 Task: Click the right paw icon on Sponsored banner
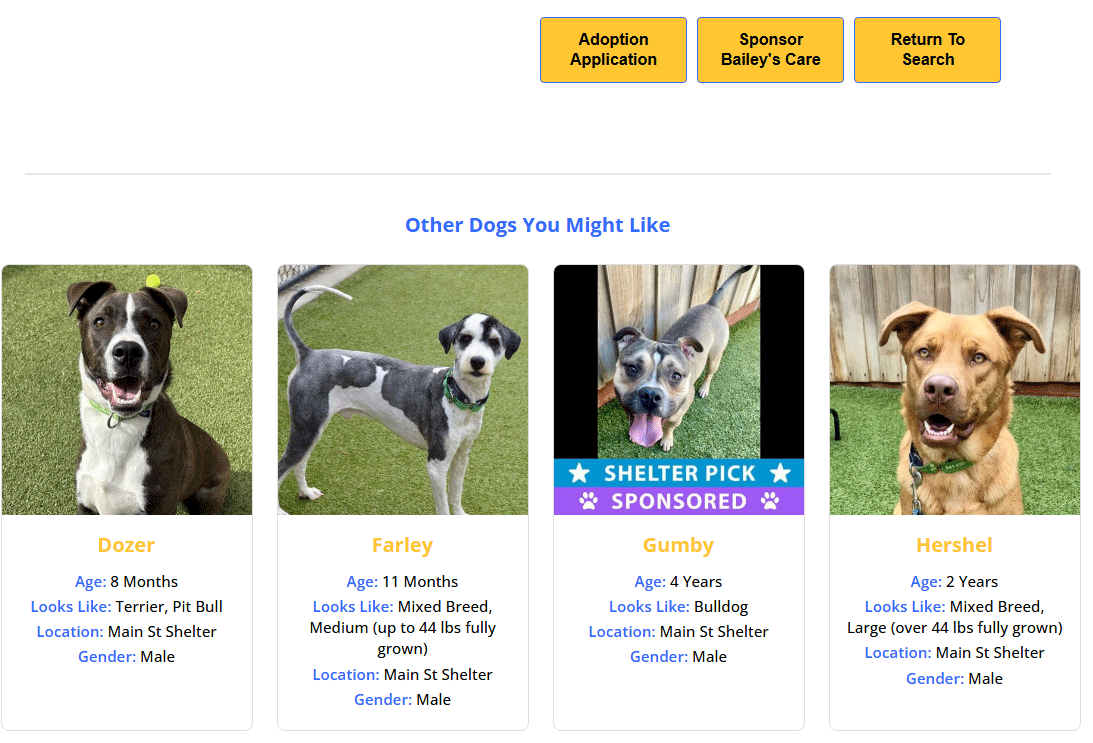770,501
